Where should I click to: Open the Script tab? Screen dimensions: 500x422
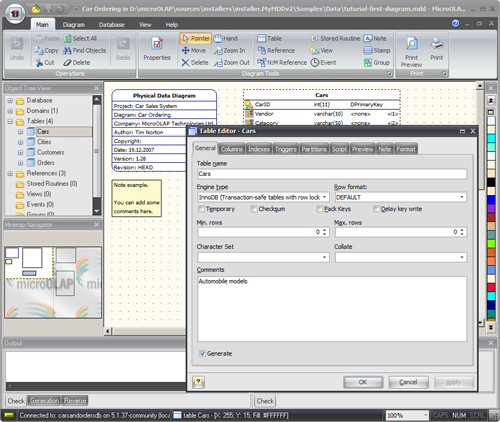339,149
